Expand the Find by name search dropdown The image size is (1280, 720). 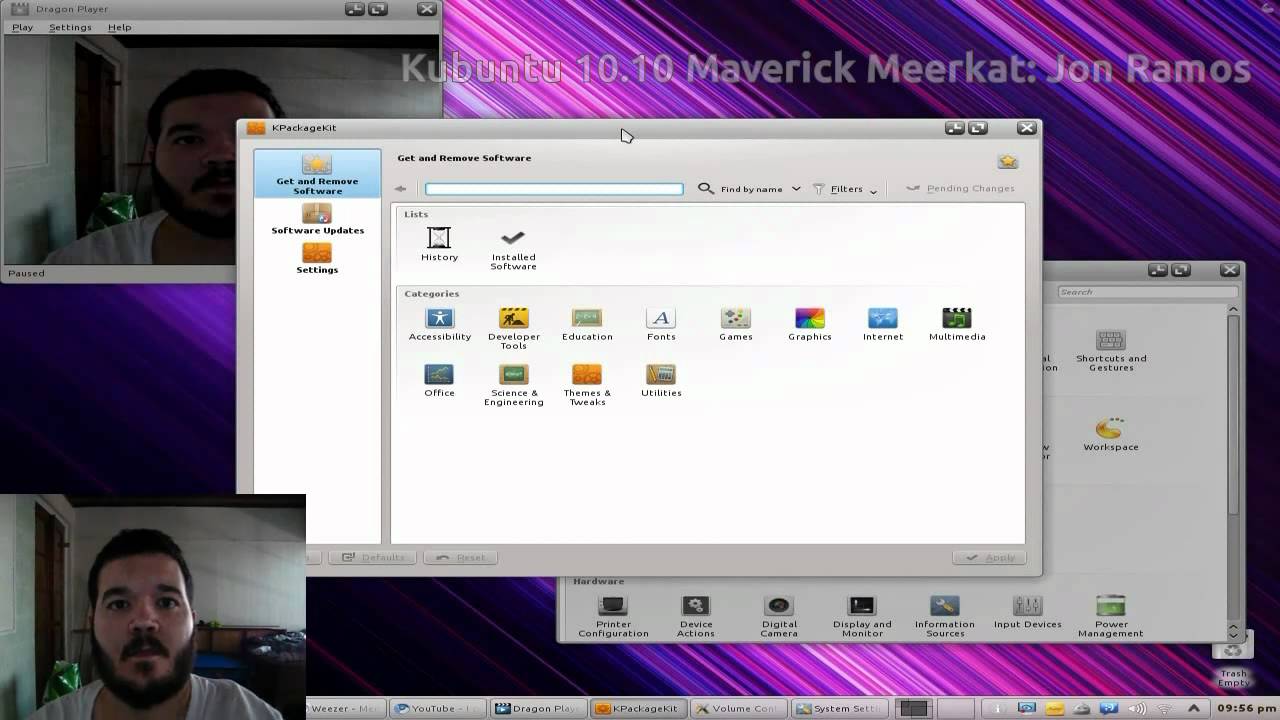tap(750, 189)
